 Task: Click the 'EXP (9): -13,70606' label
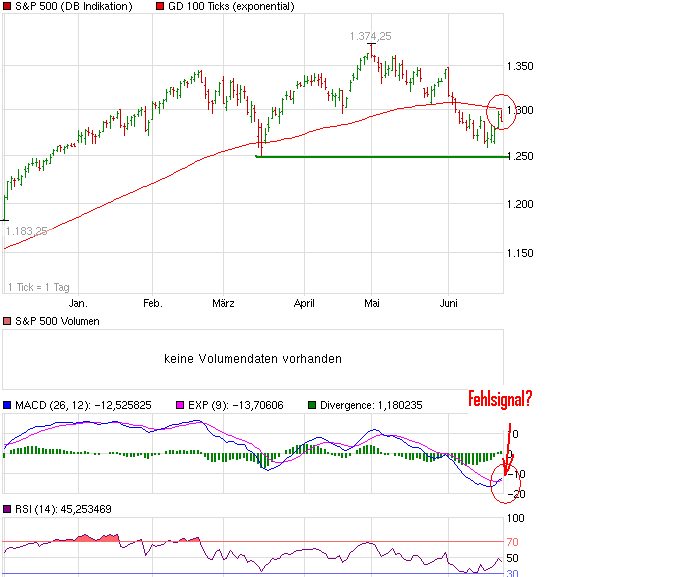235,405
